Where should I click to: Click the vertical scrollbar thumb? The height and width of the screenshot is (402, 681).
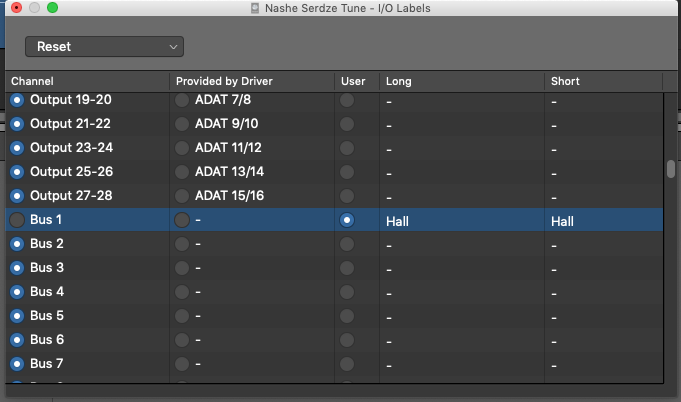pos(671,168)
